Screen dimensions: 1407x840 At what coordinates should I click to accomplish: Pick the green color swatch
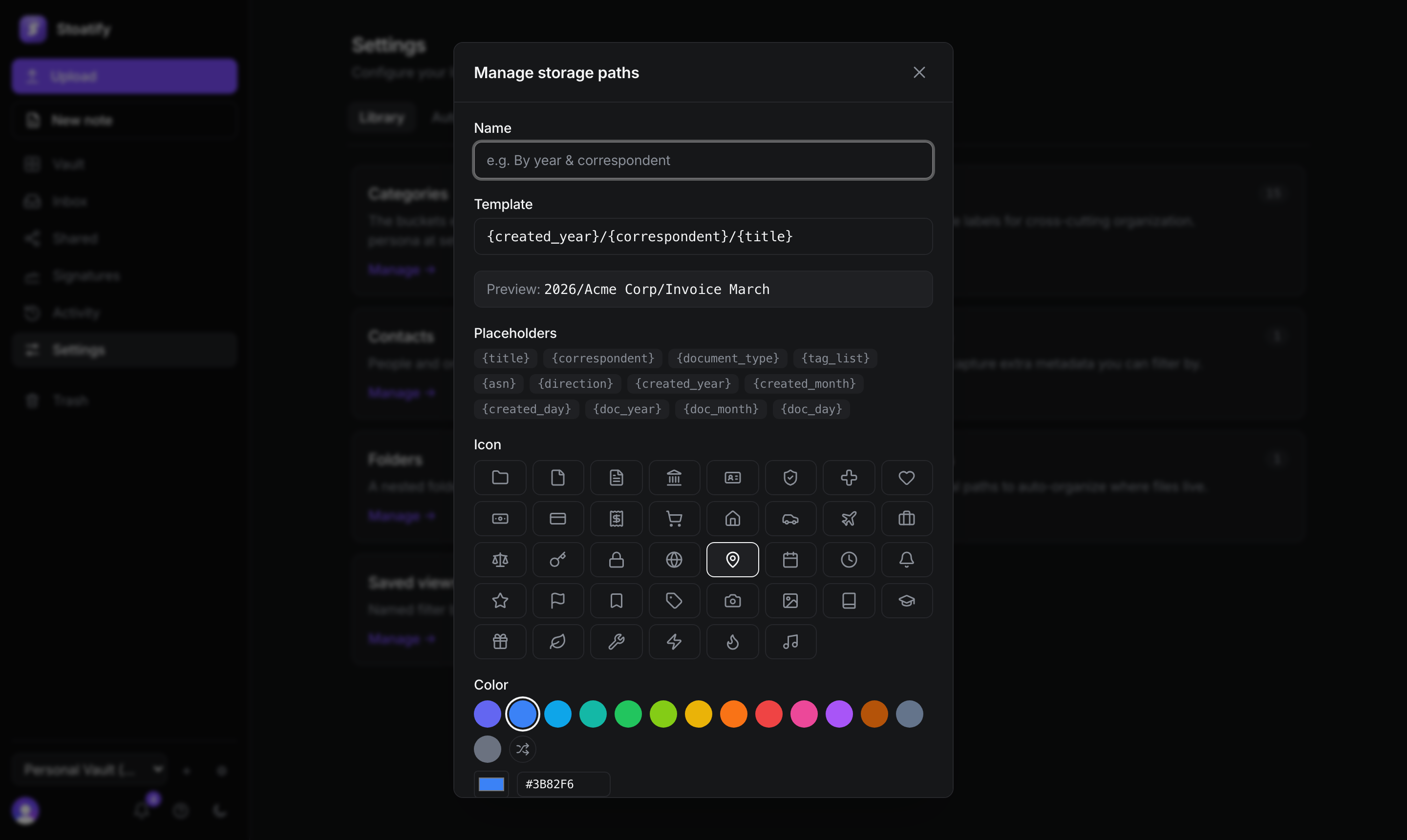628,714
